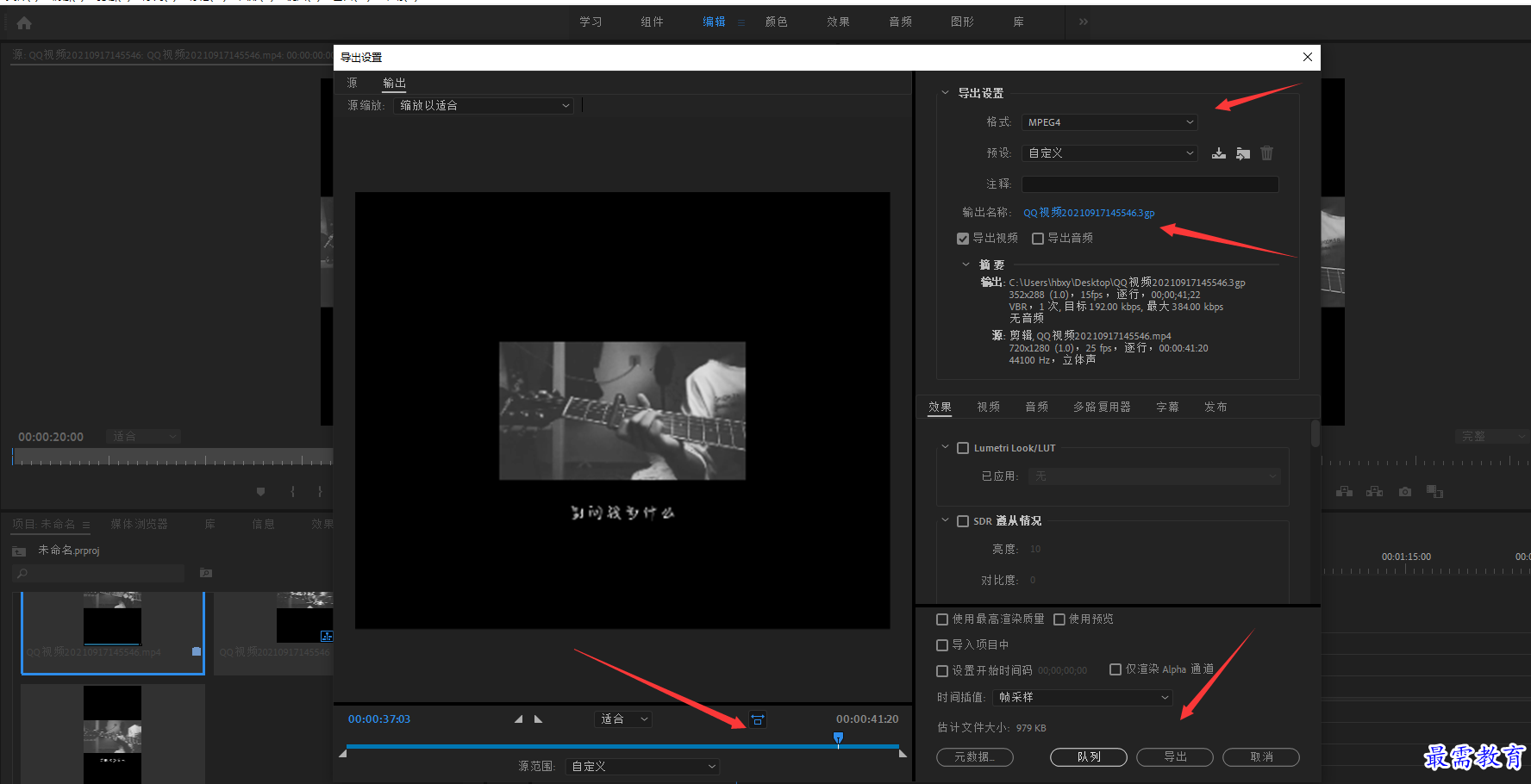Open the MPEG4 format dropdown
The height and width of the screenshot is (784, 1531).
click(x=1109, y=122)
